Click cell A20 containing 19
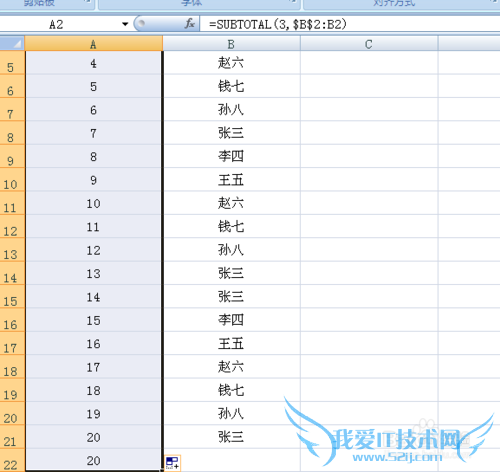Viewport: 500px width, 472px height. pos(94,413)
